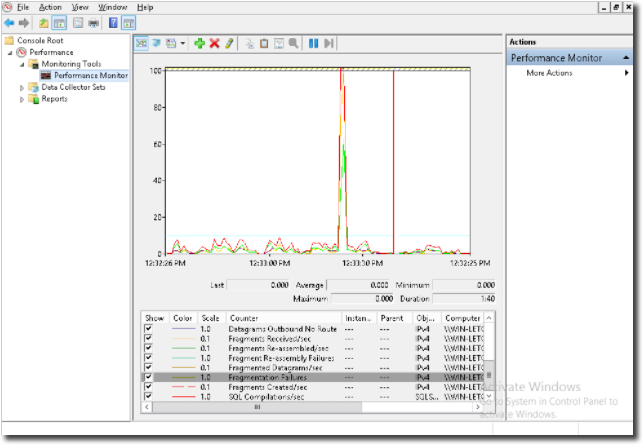Image resolution: width=643 pixels, height=445 pixels.
Task: Click Copy Properties icon
Action: [x=249, y=43]
